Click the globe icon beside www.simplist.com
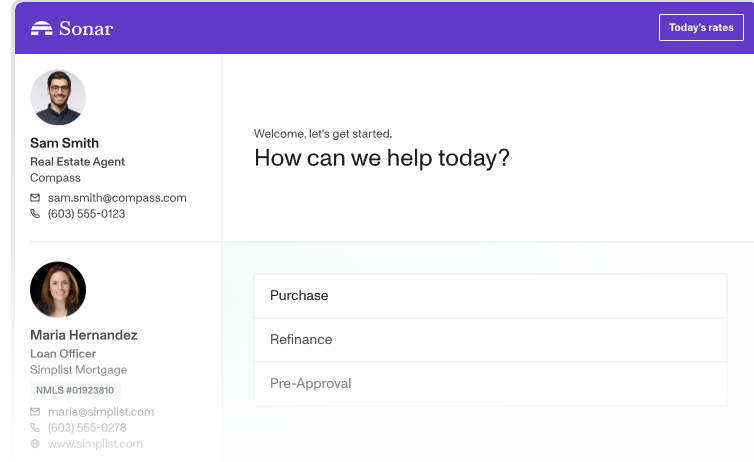 coord(36,444)
